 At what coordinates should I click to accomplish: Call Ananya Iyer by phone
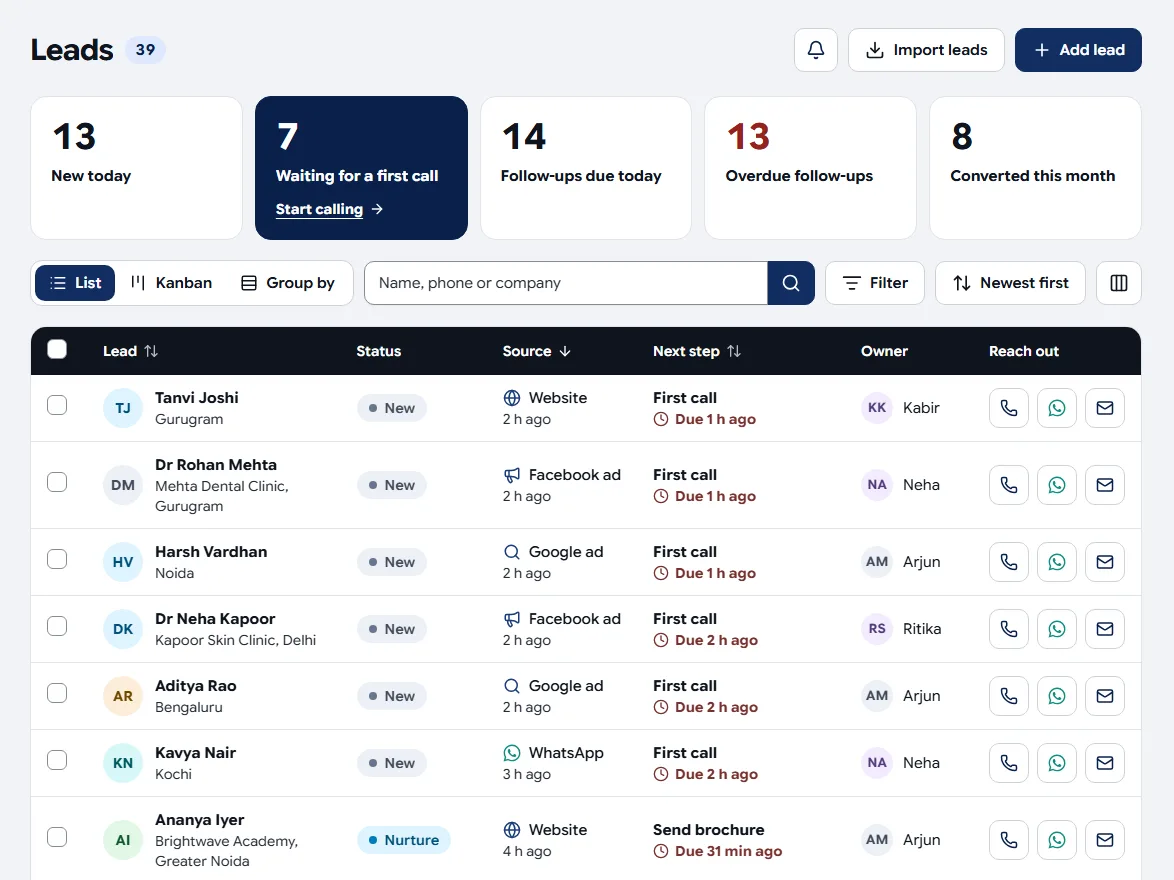pyautogui.click(x=1009, y=840)
